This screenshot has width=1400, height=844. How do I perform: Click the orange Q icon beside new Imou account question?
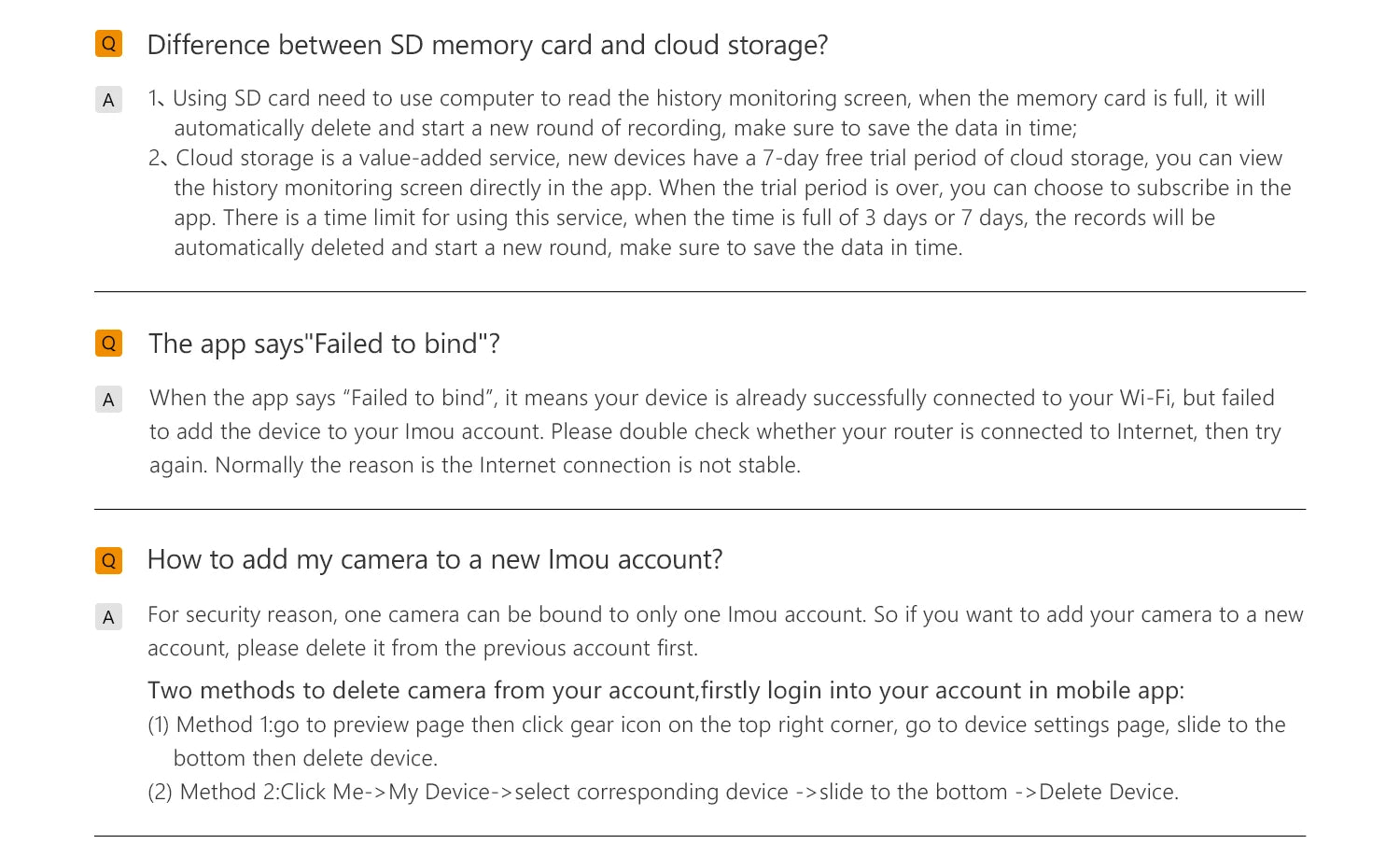[x=108, y=560]
